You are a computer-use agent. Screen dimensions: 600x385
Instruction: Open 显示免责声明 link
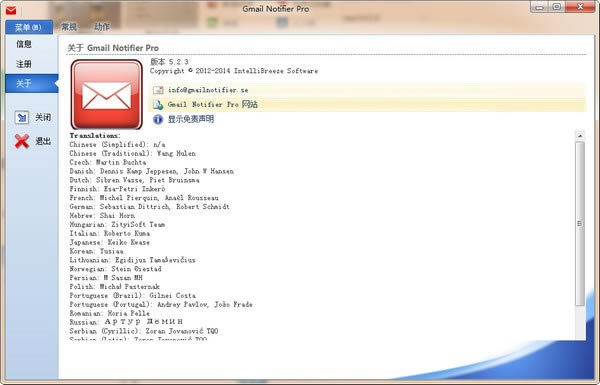(x=191, y=119)
